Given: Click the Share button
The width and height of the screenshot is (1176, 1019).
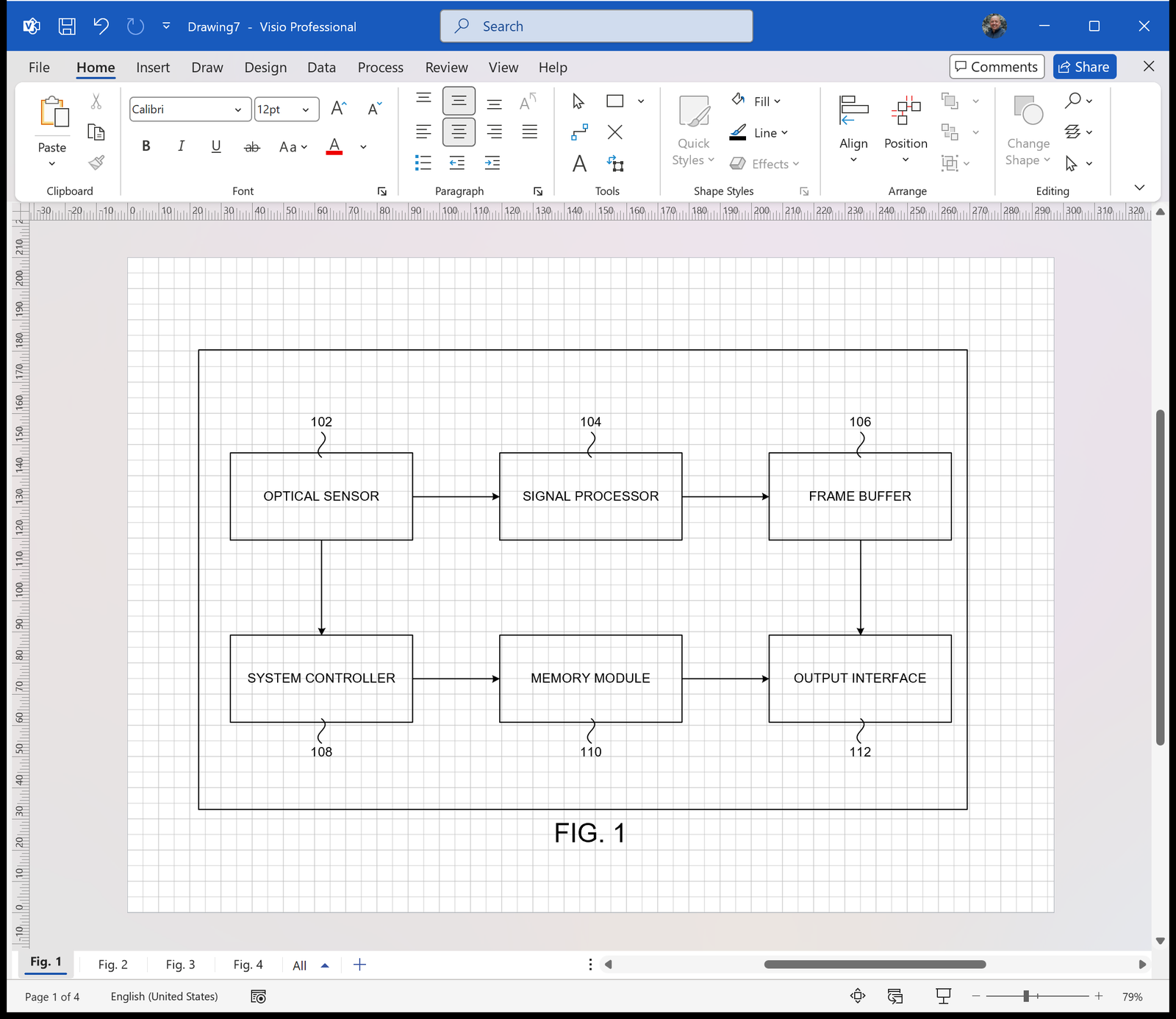Looking at the screenshot, I should click(x=1084, y=67).
